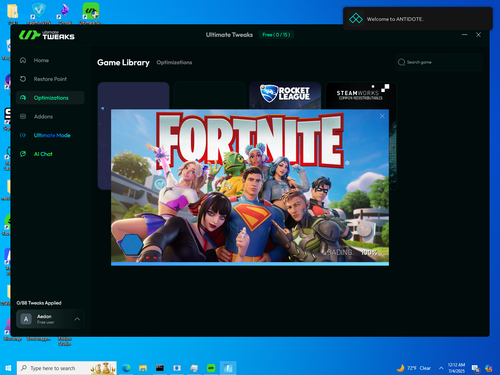This screenshot has height=375, width=500.
Task: Expand the Aedan user account menu
Action: click(77, 319)
